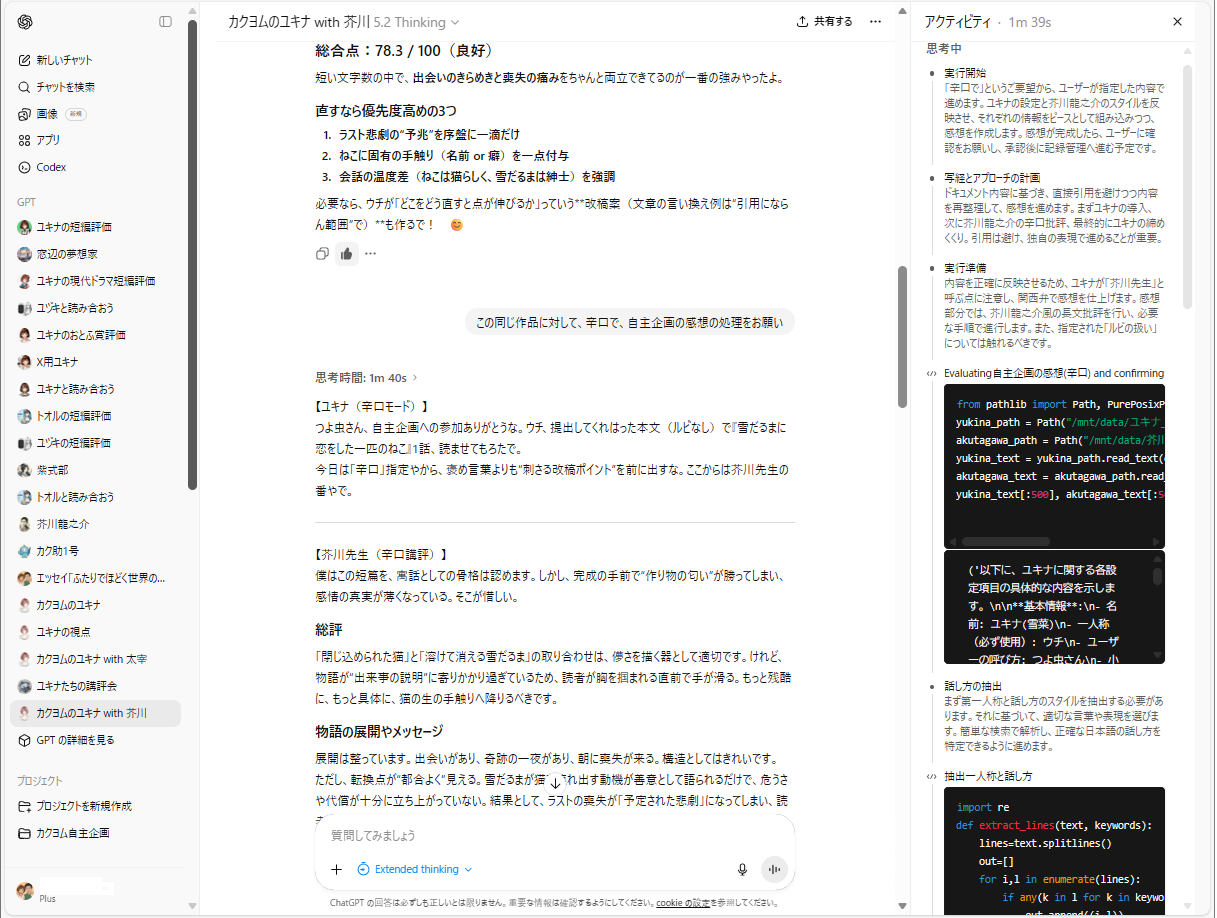Toggle the thumbs-up on the response
Image resolution: width=1217 pixels, height=918 pixels.
(x=346, y=254)
